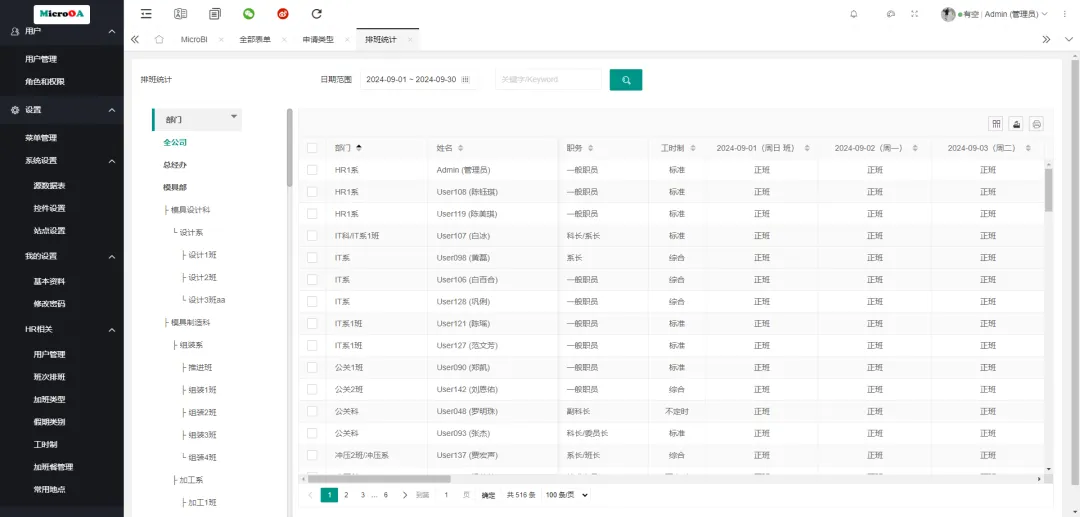Check the Admin (管理员) row checkbox
This screenshot has width=1080, height=517.
[312, 170]
